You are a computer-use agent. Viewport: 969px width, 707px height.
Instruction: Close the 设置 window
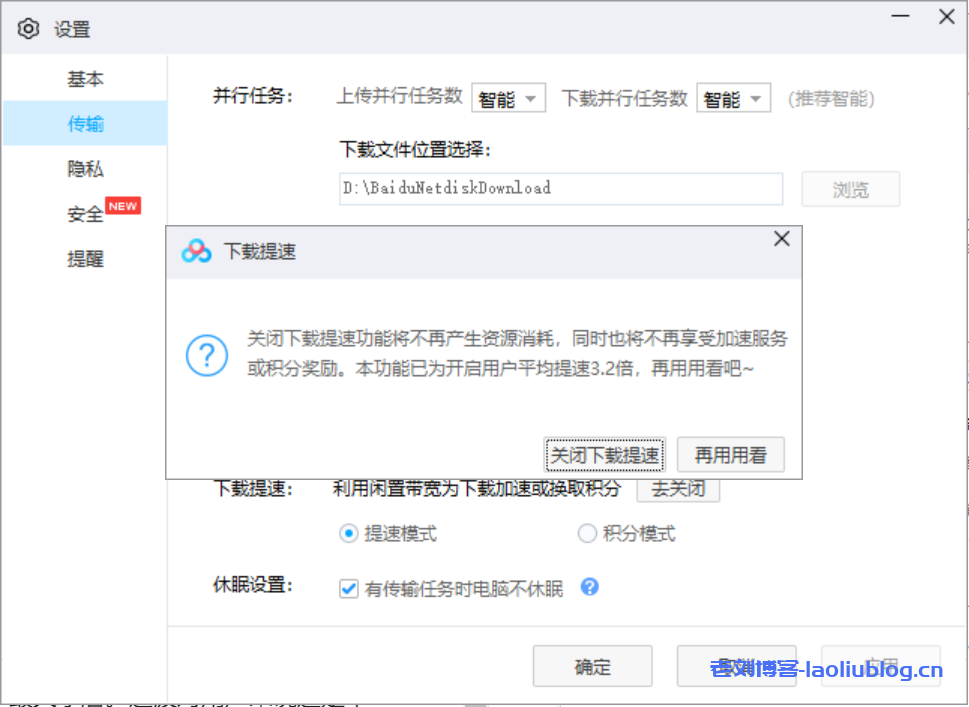[946, 17]
